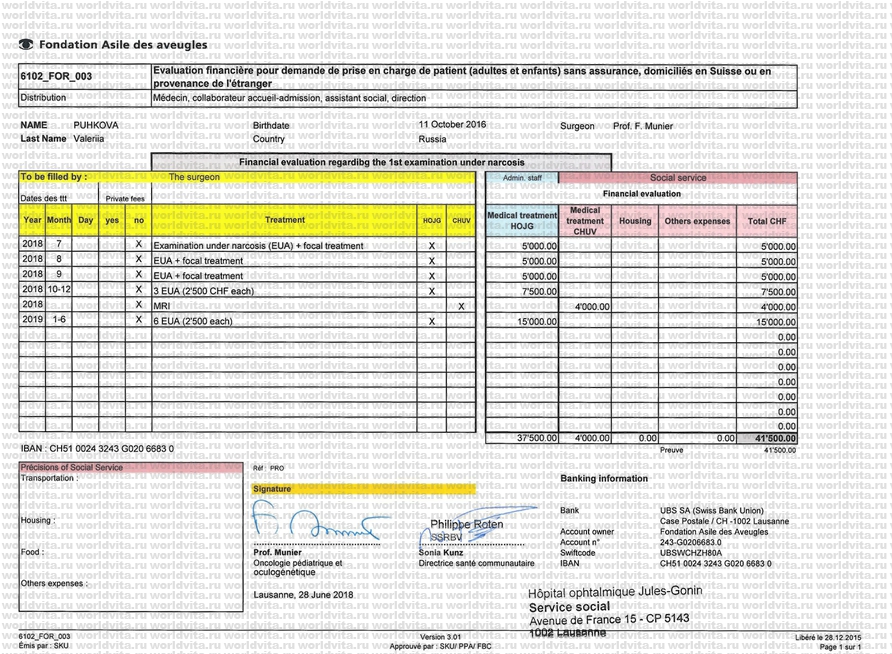
Task: Select the "Private fees" label
Action: point(125,198)
